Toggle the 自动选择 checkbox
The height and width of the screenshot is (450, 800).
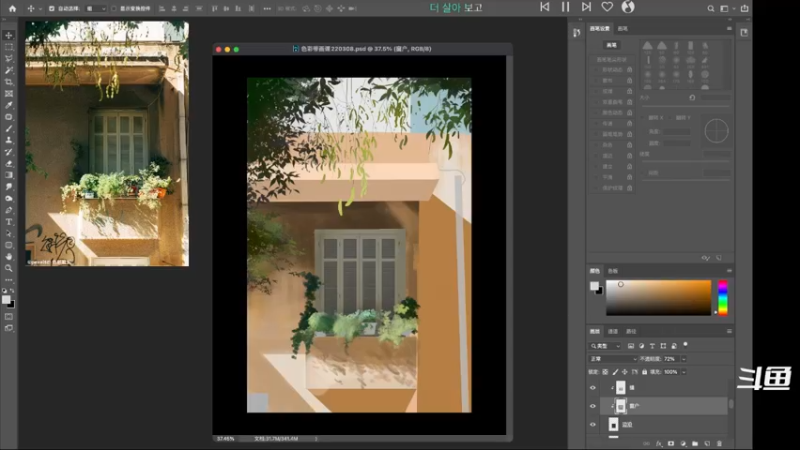52,9
